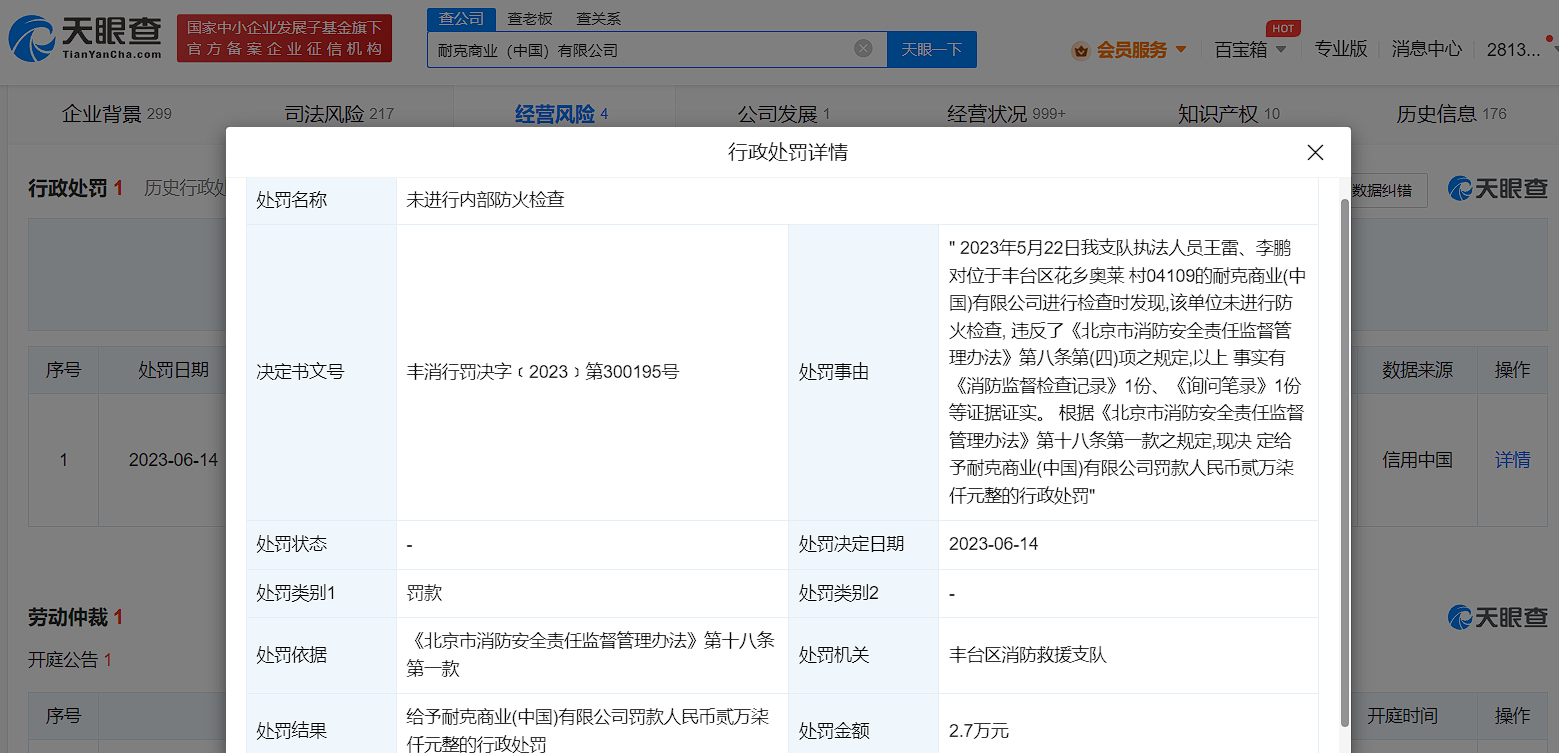Open the account menu starting with 2813

(x=1513, y=49)
